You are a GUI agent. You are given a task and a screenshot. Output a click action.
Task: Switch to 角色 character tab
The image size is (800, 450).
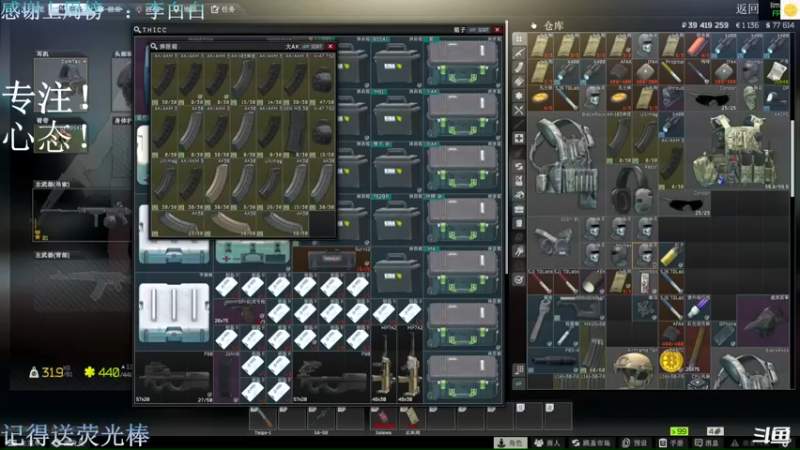tap(511, 443)
